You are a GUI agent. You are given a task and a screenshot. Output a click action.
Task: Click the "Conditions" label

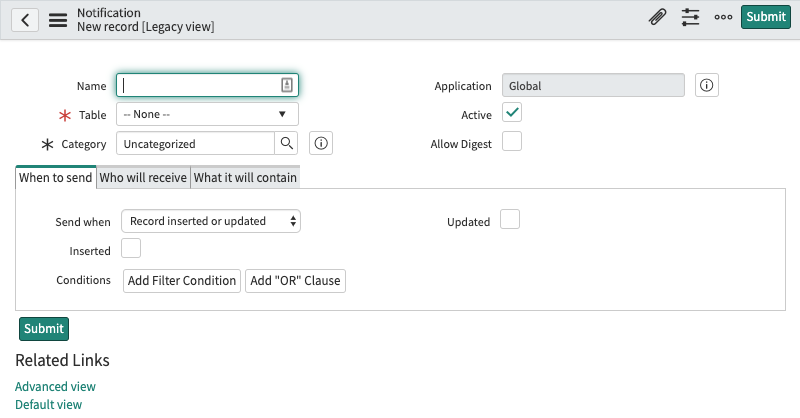[x=83, y=280]
